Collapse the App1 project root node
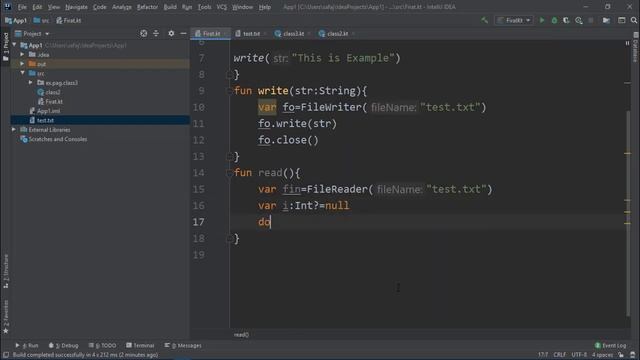The width and height of the screenshot is (640, 360). [15, 45]
